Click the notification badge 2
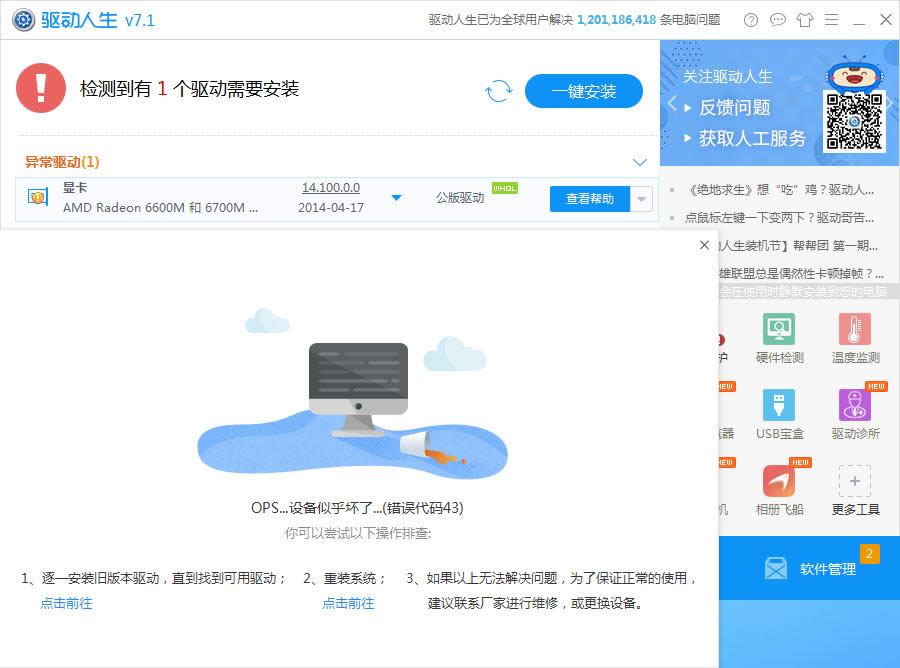Image resolution: width=900 pixels, height=668 pixels. pos(869,554)
